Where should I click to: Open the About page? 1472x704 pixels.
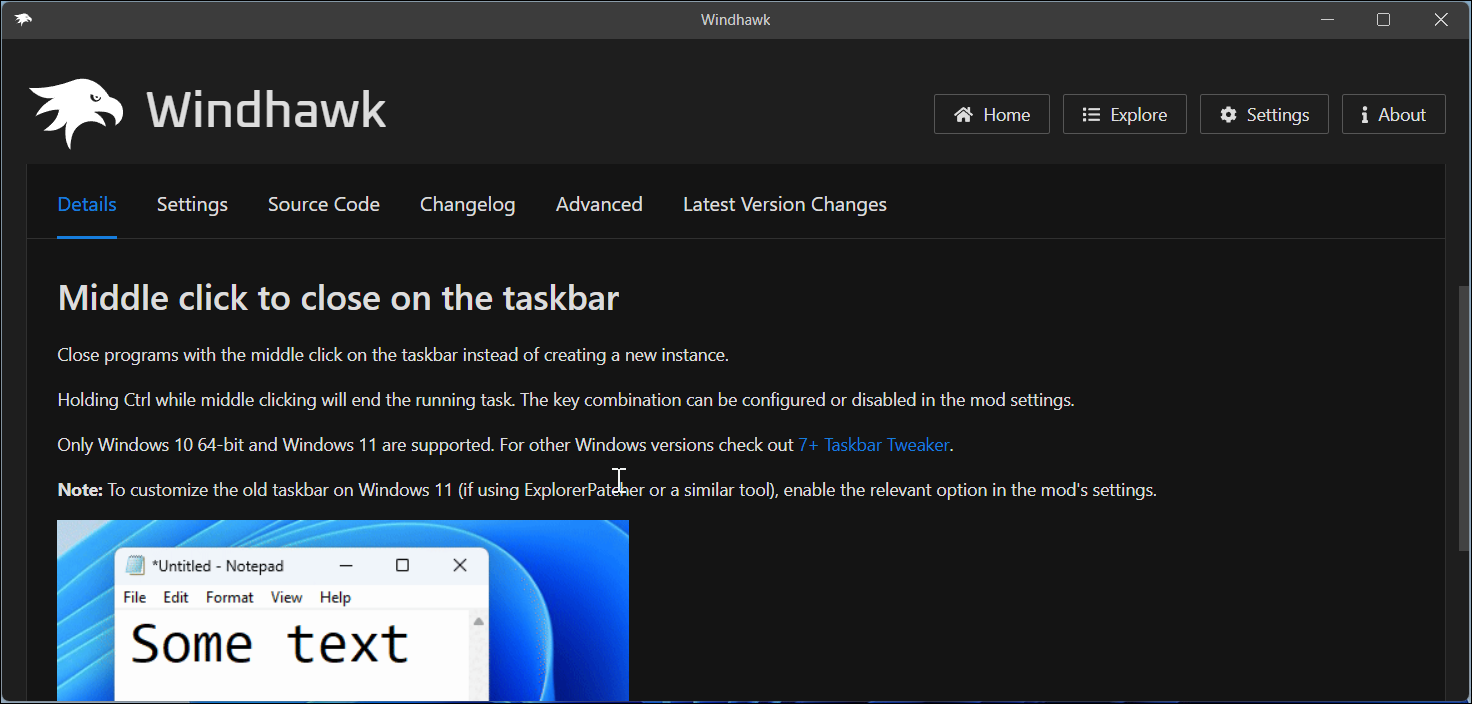(x=1393, y=114)
